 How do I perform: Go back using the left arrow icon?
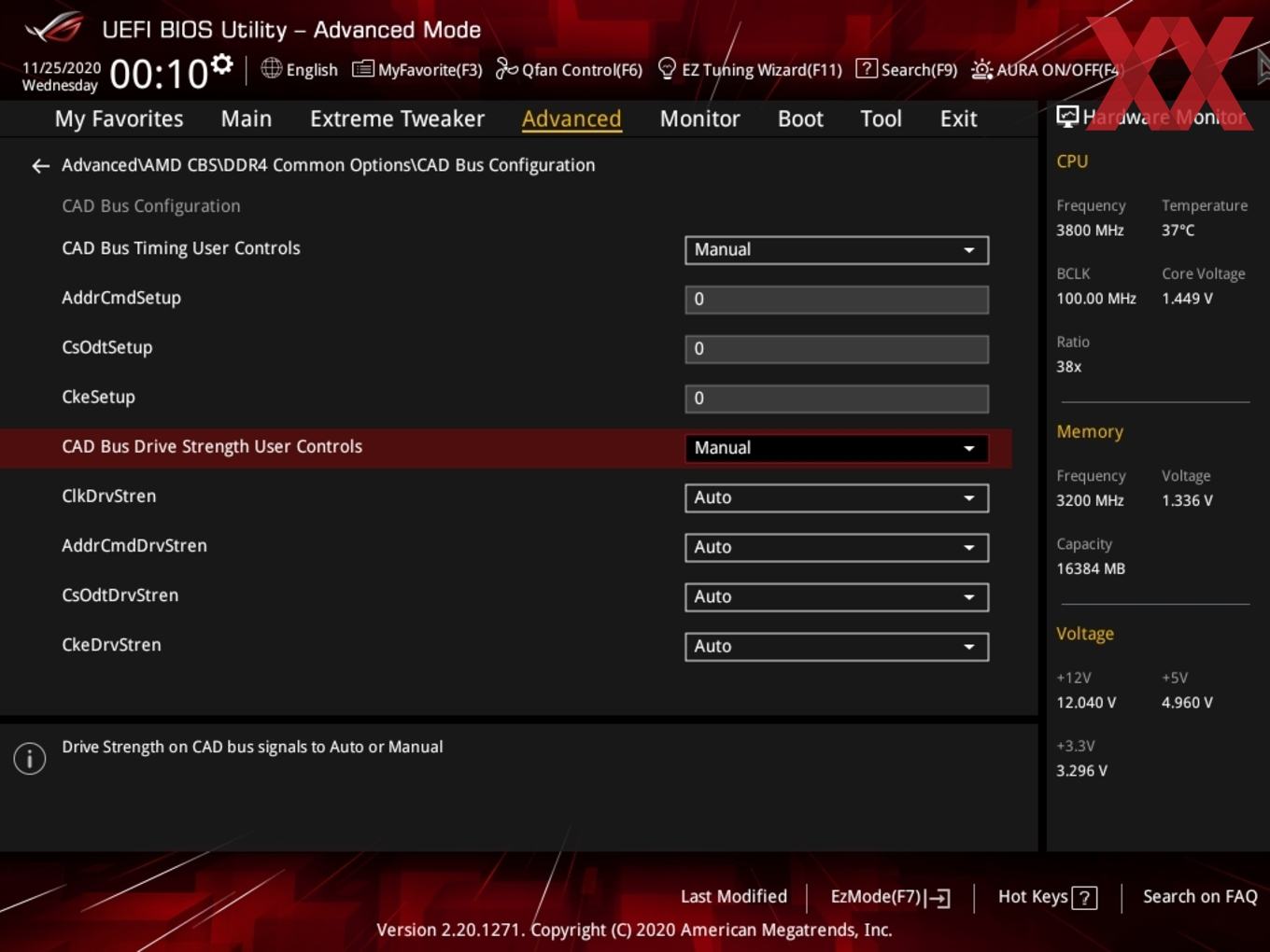40,166
